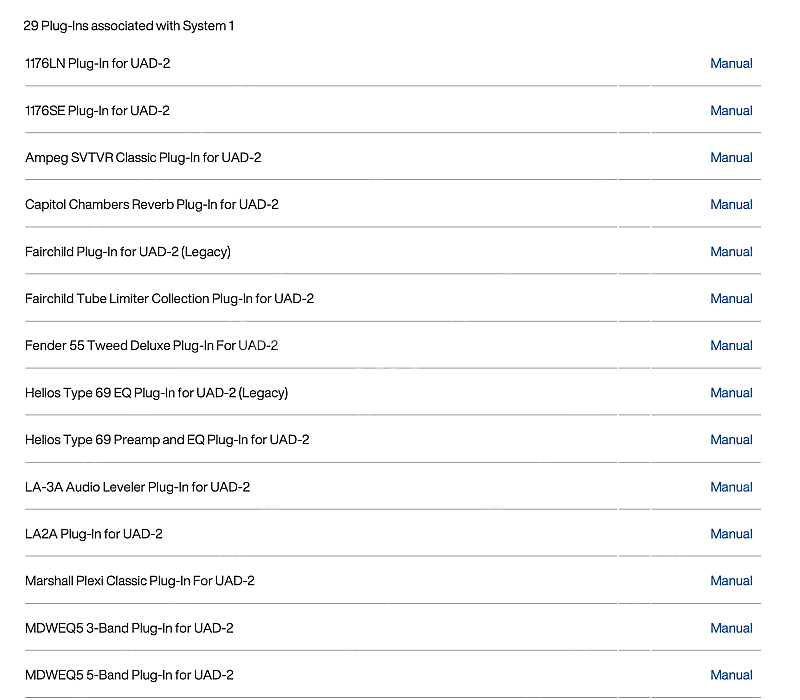Screen dimensions: 800x700
Task: Click the '29 Plug-Ins associated with System 1' heading
Action: pos(129,26)
